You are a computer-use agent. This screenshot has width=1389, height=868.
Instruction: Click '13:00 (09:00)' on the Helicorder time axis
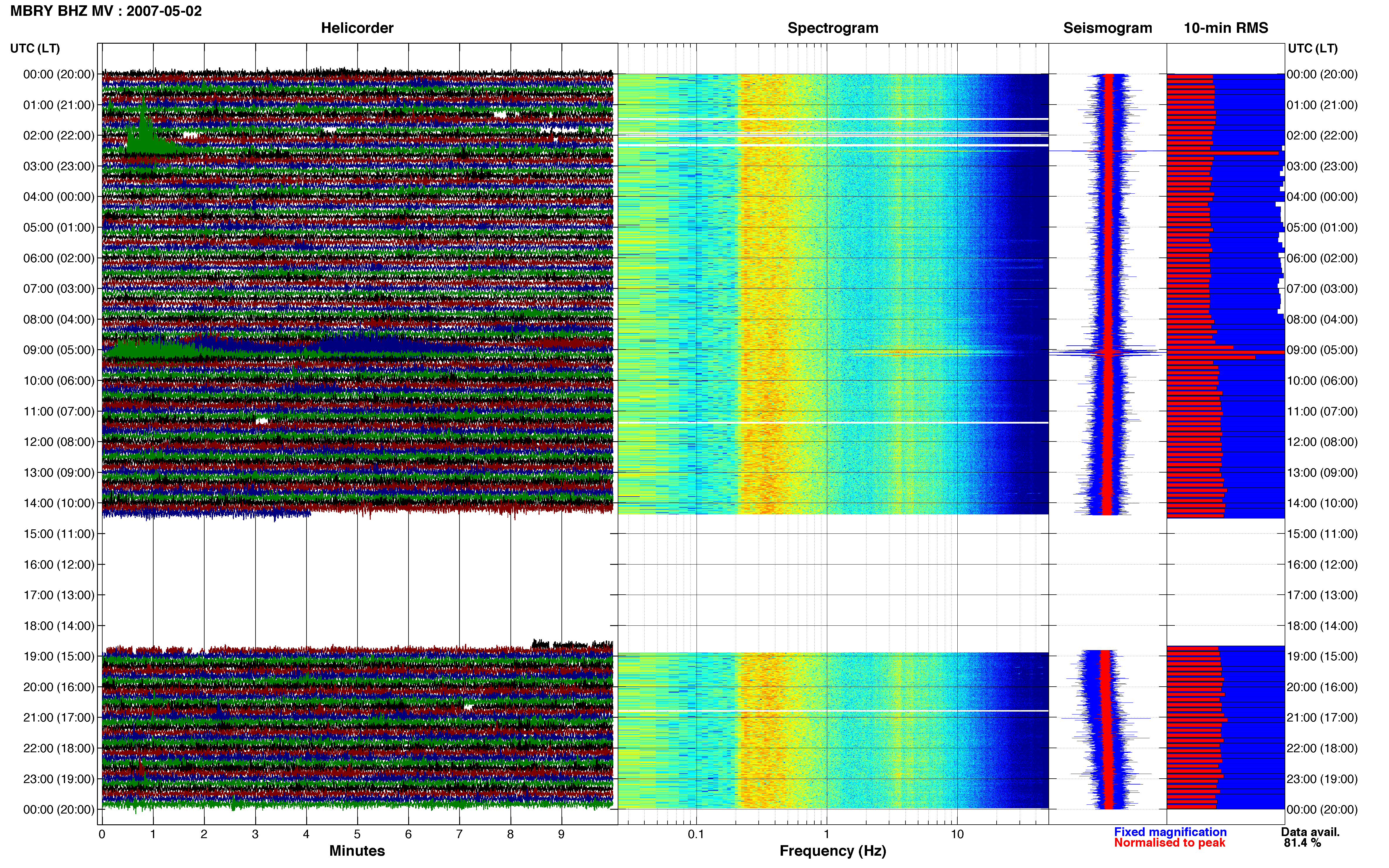click(x=59, y=473)
